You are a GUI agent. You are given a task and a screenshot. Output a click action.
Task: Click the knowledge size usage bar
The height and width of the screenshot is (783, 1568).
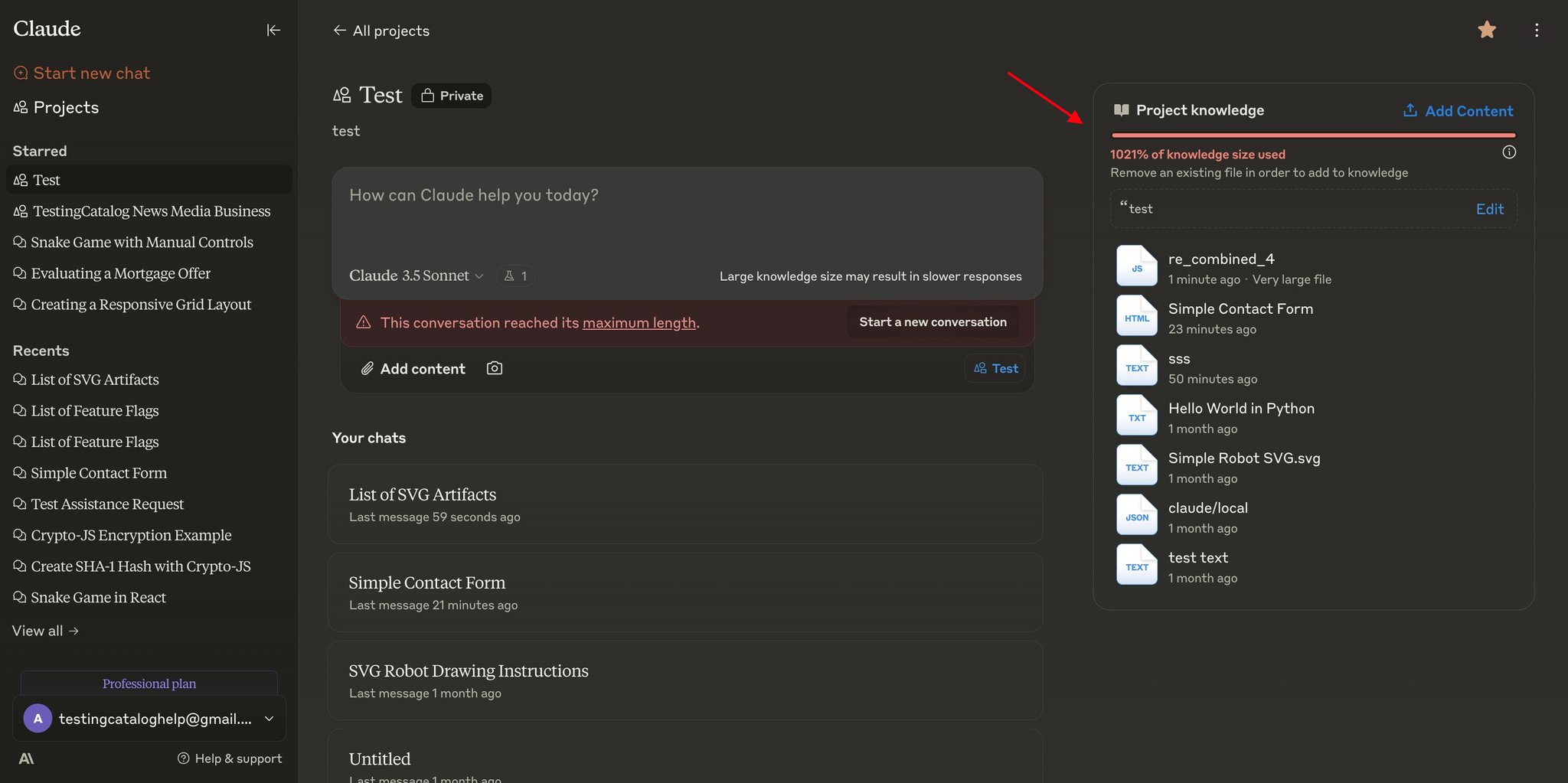pyautogui.click(x=1314, y=135)
